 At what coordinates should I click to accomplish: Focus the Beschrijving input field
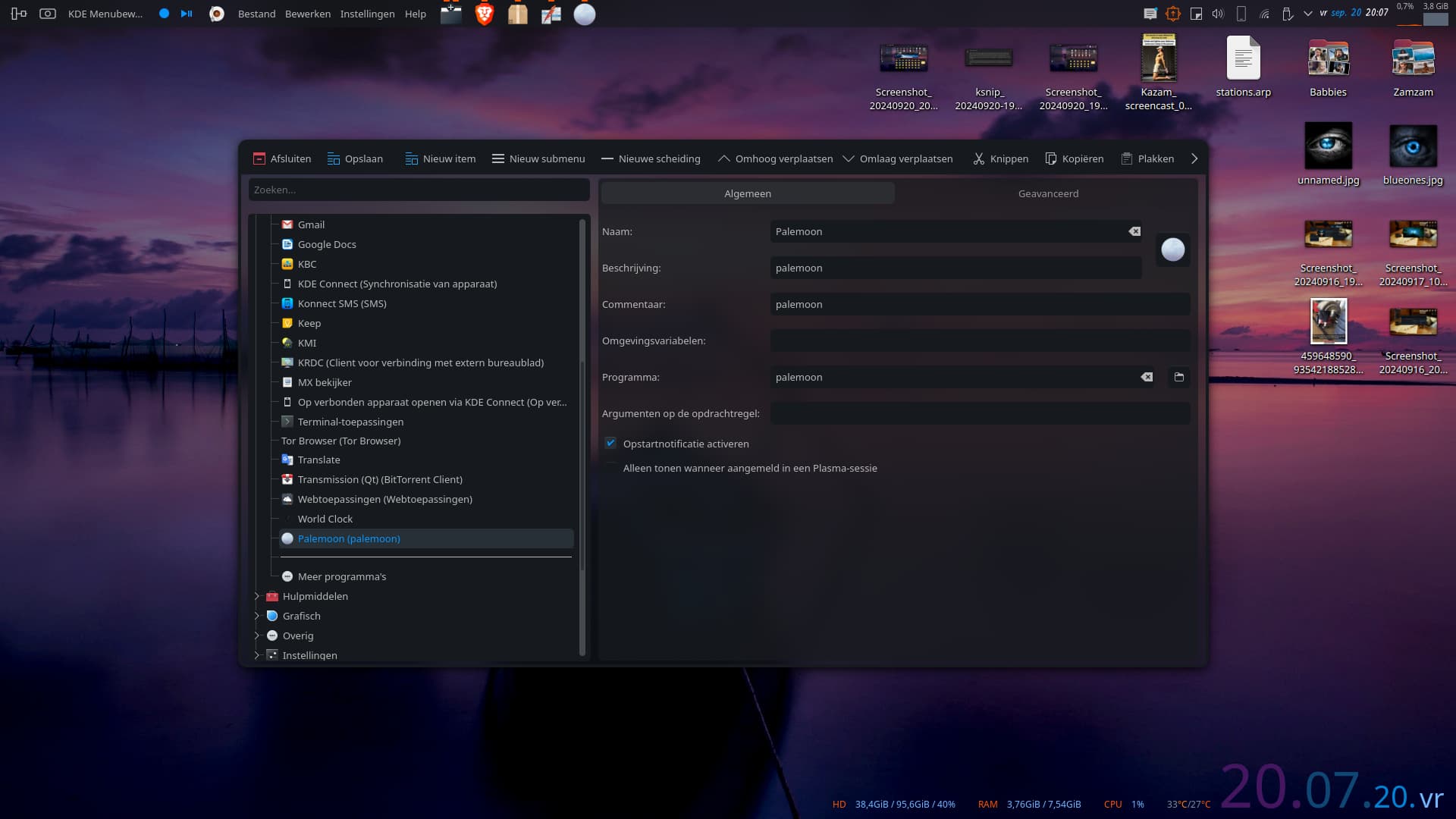pos(956,268)
